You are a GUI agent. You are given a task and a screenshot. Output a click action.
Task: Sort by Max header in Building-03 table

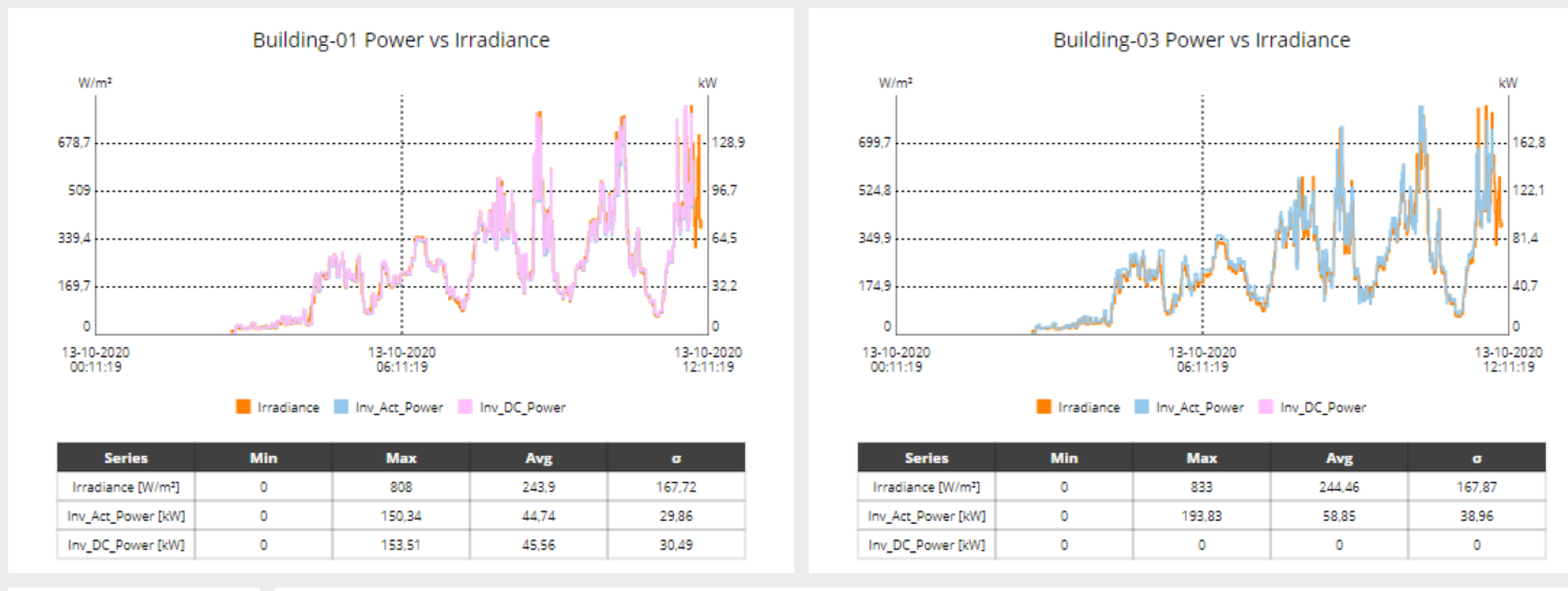point(1202,457)
